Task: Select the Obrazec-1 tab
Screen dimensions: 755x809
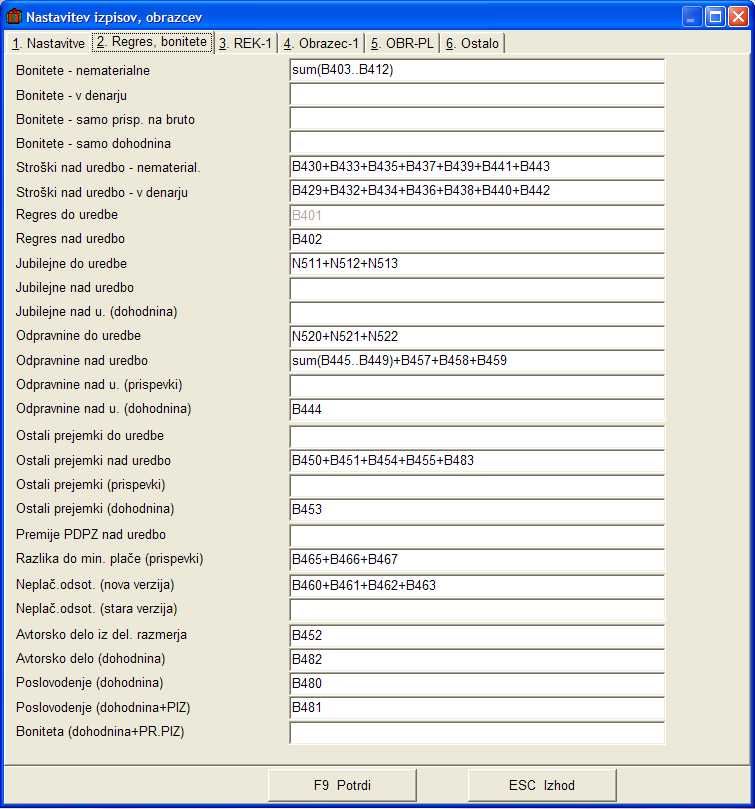Action: pyautogui.click(x=321, y=43)
